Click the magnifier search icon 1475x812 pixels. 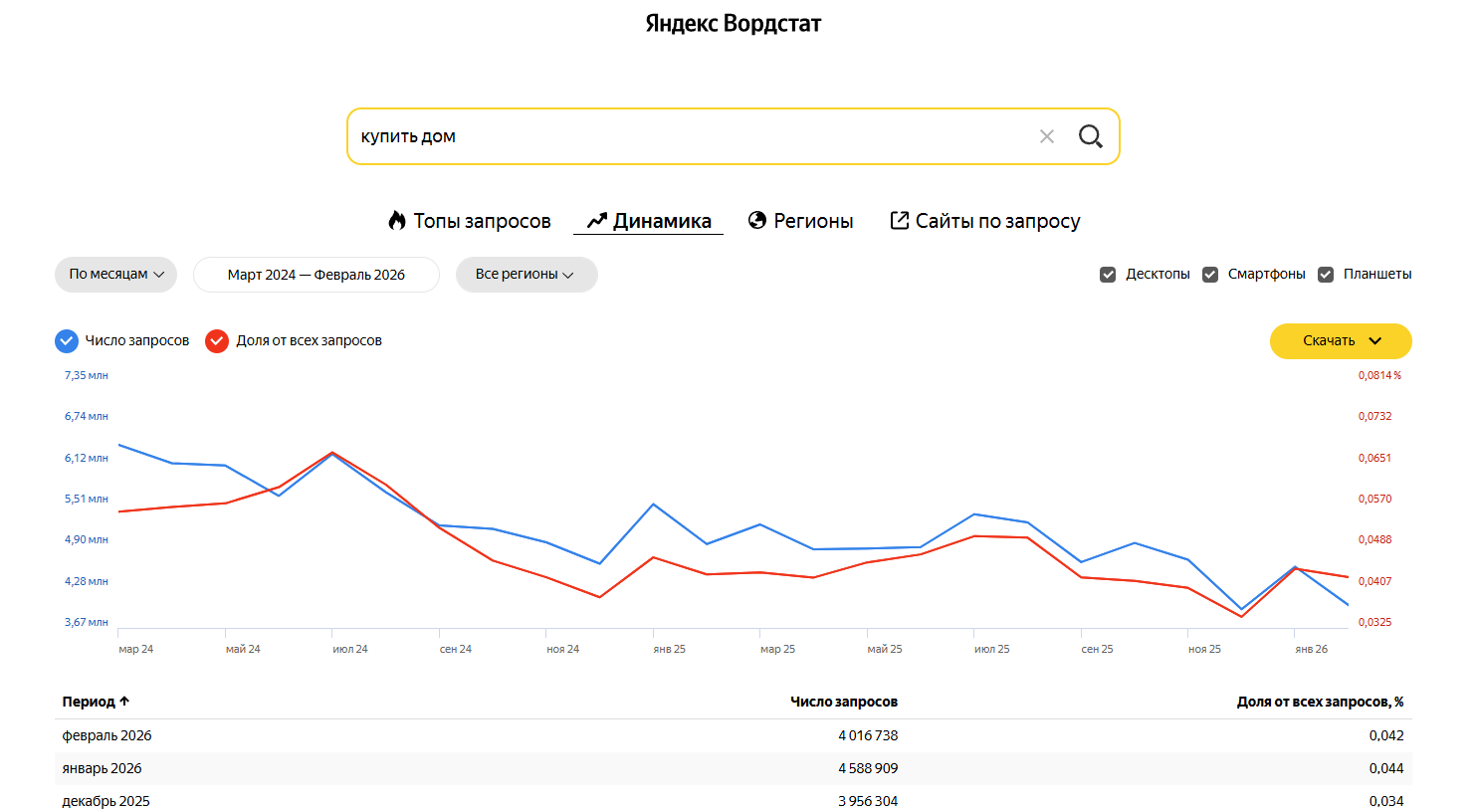1090,136
